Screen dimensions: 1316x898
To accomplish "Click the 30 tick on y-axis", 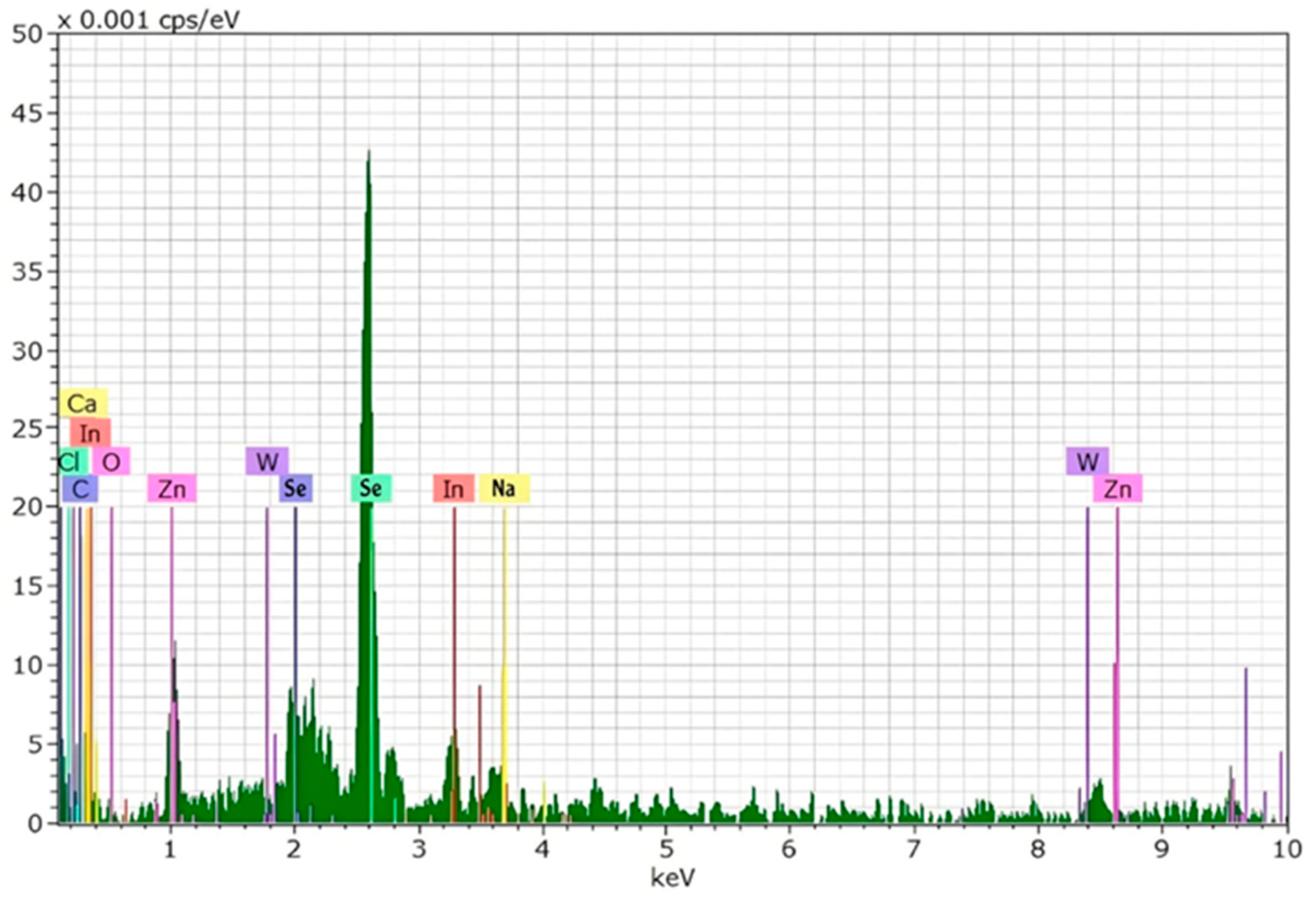I will (x=27, y=352).
